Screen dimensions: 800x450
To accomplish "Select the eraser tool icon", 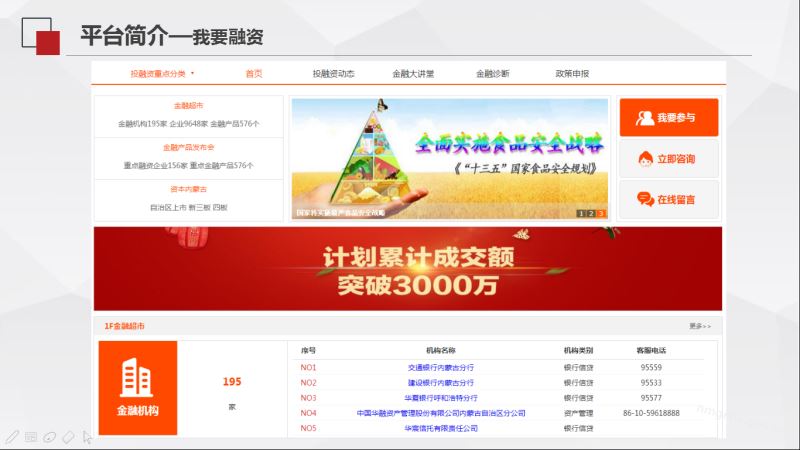I will [x=68, y=437].
